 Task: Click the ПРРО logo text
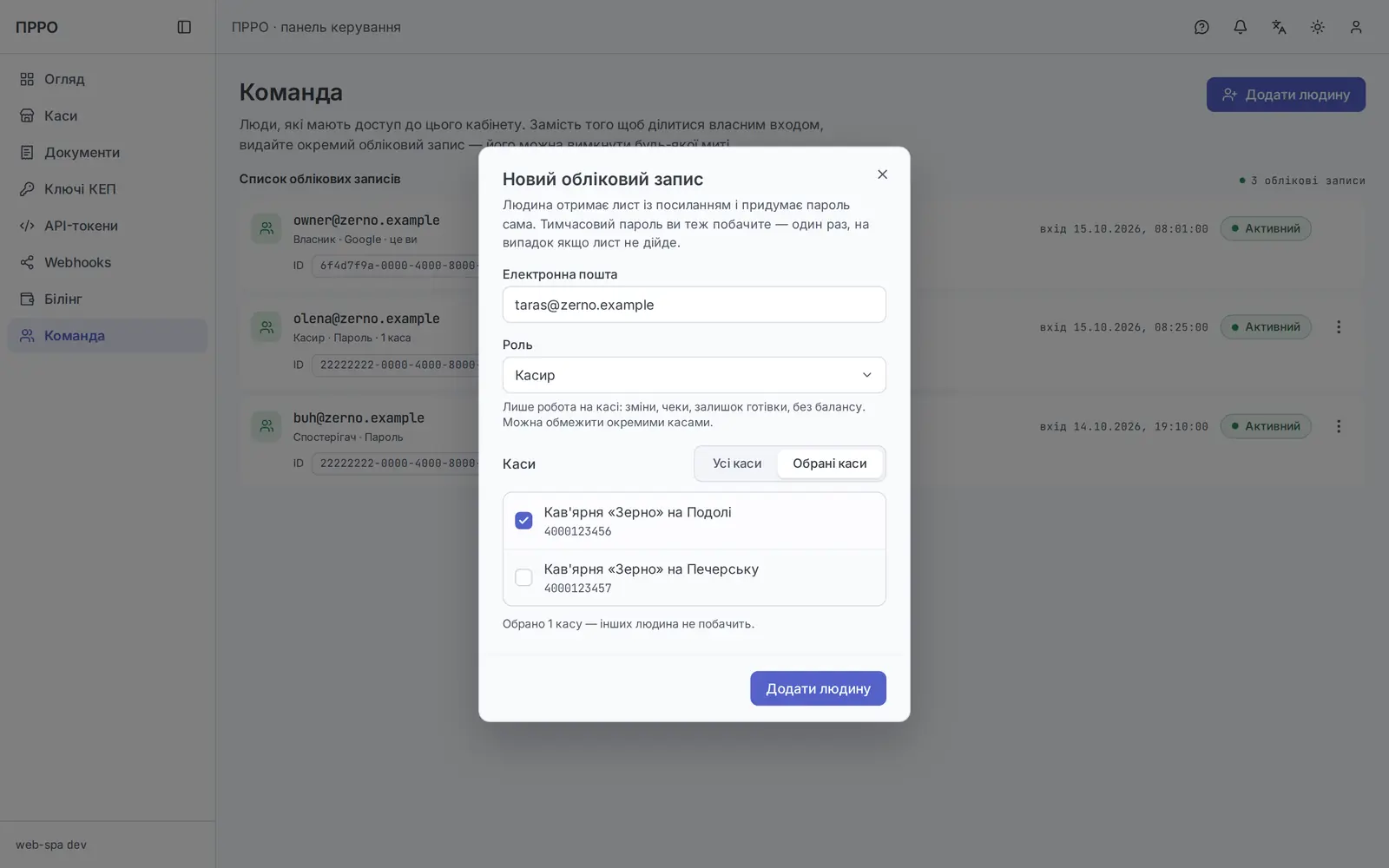point(36,27)
